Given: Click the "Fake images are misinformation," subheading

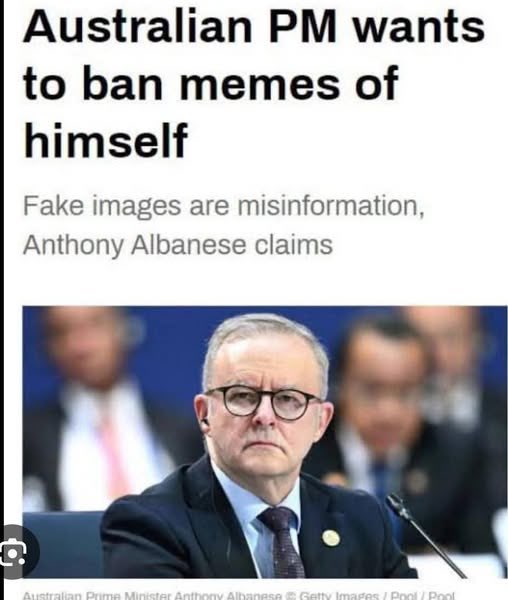Looking at the screenshot, I should [x=224, y=207].
